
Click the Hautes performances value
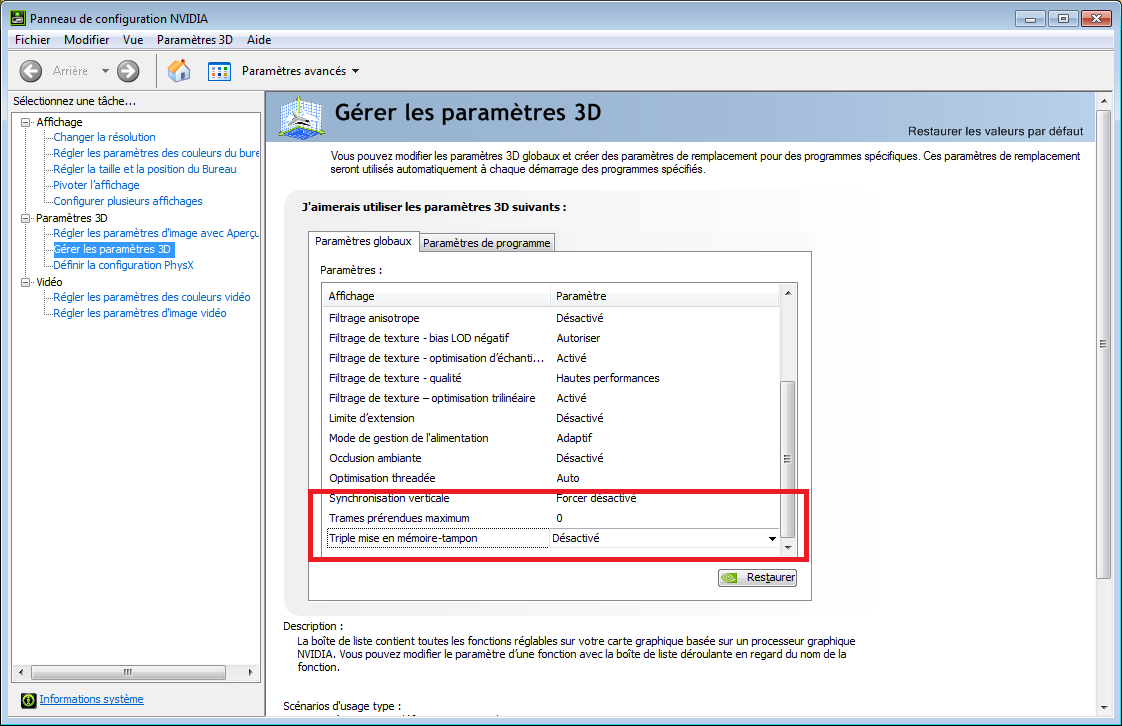pyautogui.click(x=608, y=378)
